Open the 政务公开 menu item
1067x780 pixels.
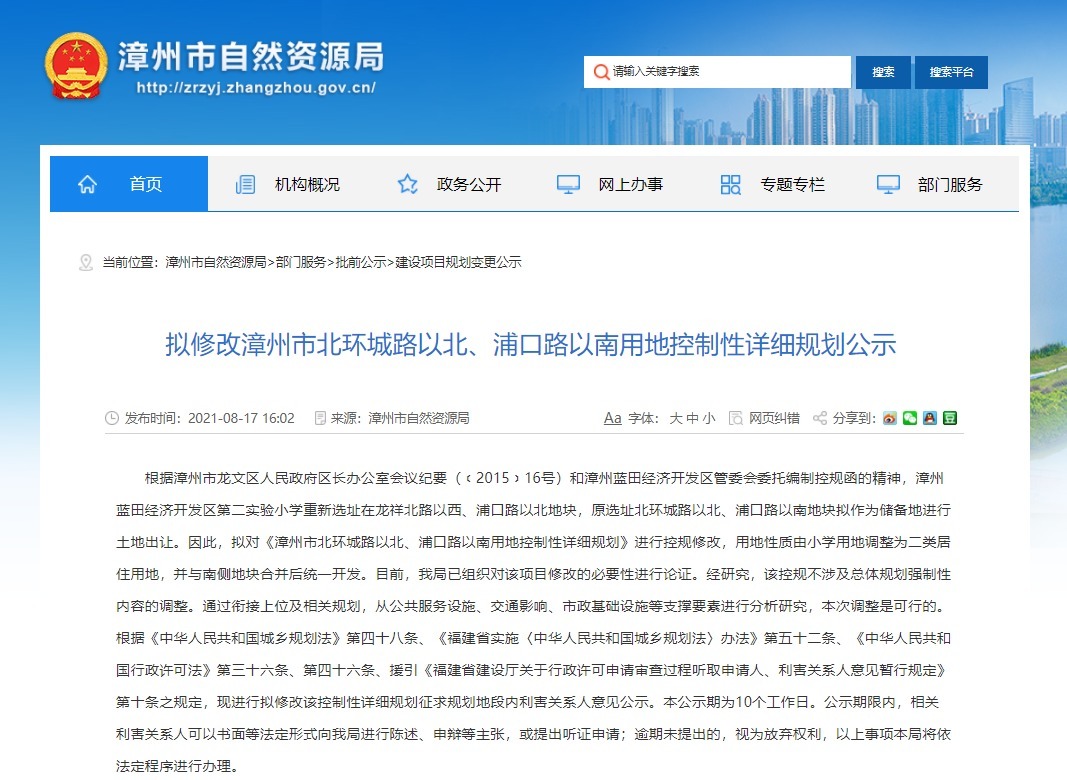[469, 184]
